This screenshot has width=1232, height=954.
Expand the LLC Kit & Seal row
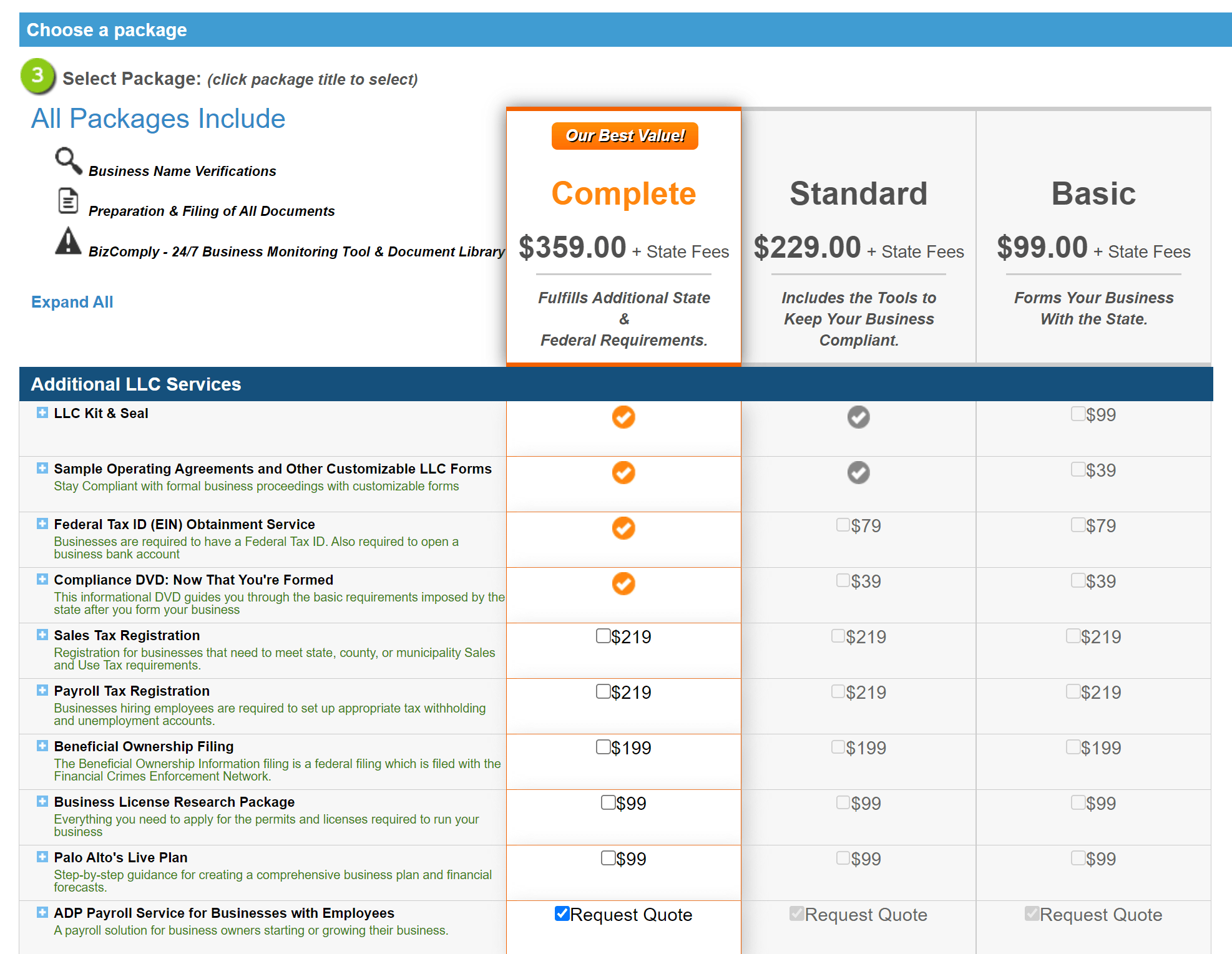pyautogui.click(x=42, y=412)
